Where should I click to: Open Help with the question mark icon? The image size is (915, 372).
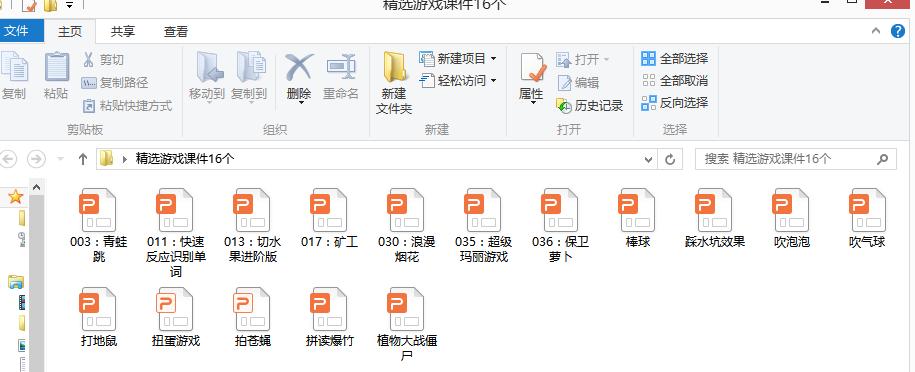(898, 32)
